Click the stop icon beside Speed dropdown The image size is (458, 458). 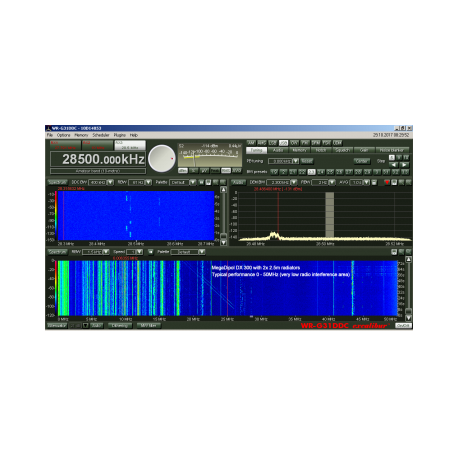point(151,252)
